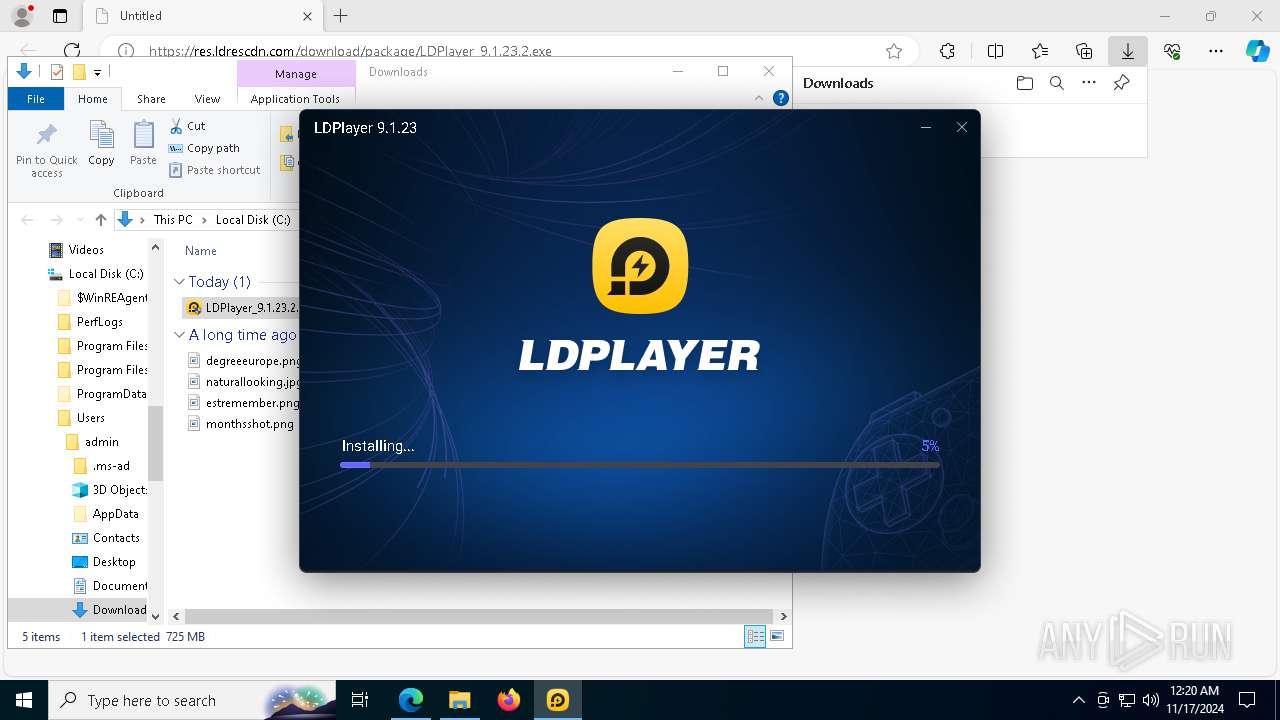Image resolution: width=1280 pixels, height=720 pixels.
Task: Pin the Edge Downloads panel
Action: pyautogui.click(x=1122, y=83)
